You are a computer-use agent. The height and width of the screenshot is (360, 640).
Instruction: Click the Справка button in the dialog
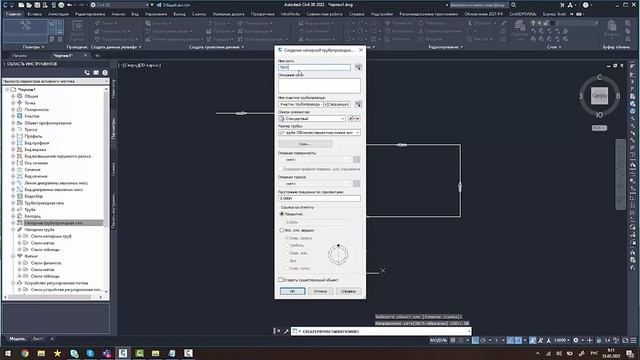(x=348, y=291)
